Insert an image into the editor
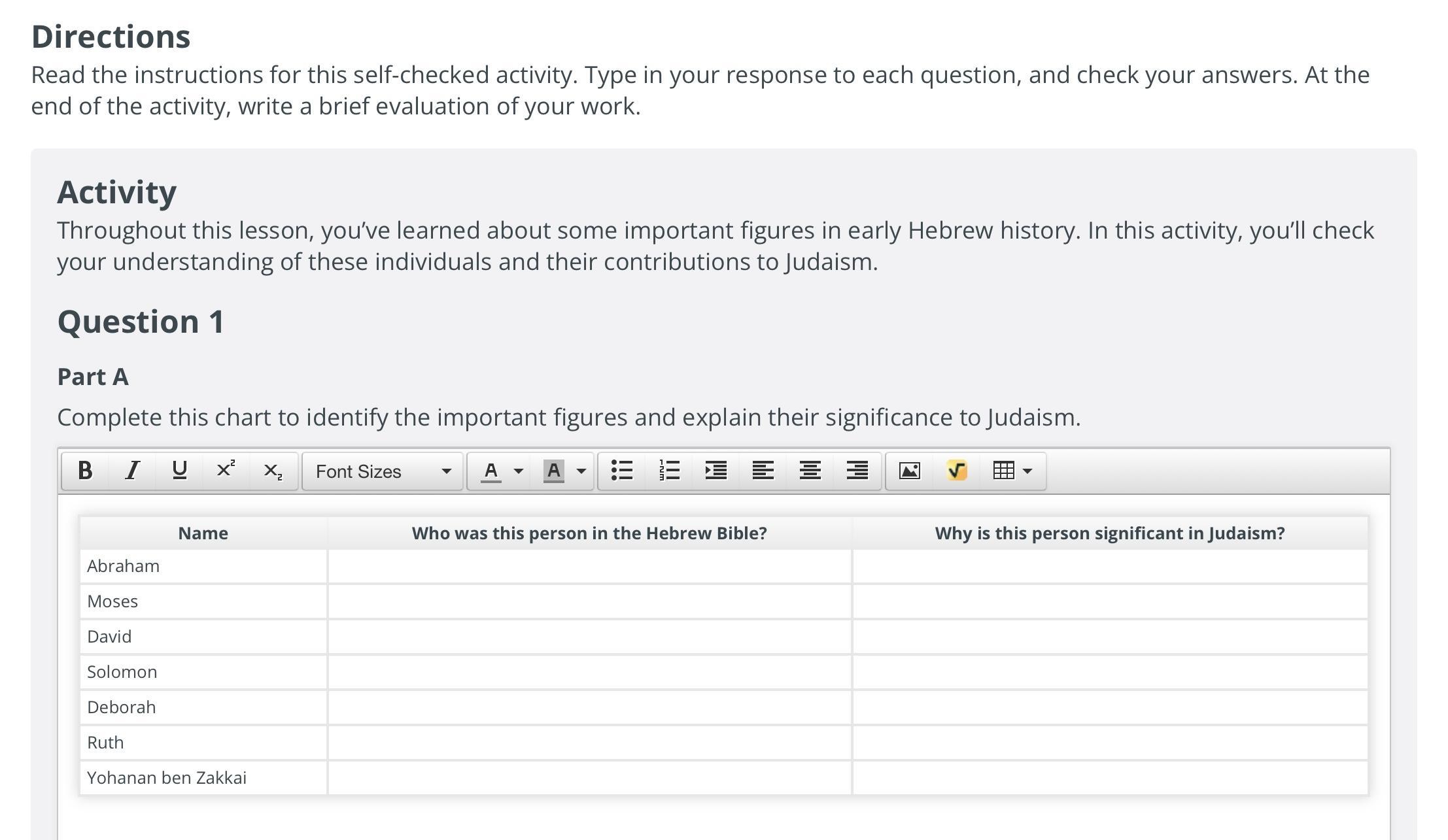 pos(910,471)
